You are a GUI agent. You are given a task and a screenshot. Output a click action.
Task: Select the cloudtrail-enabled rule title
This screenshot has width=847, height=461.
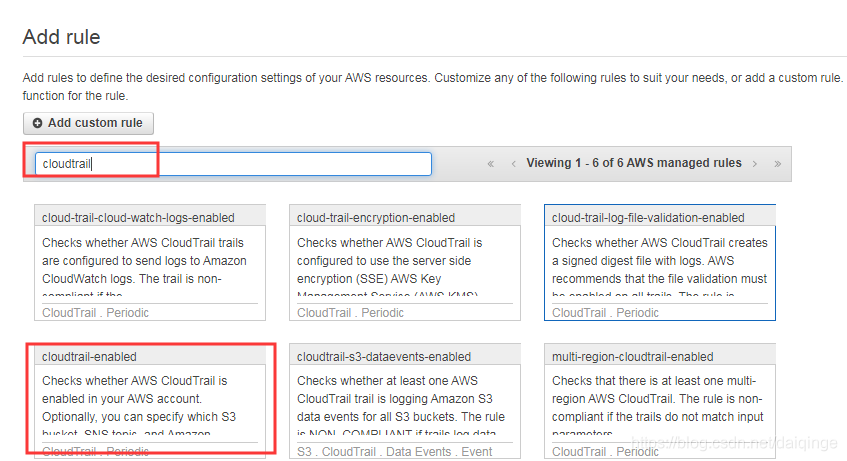click(x=89, y=357)
